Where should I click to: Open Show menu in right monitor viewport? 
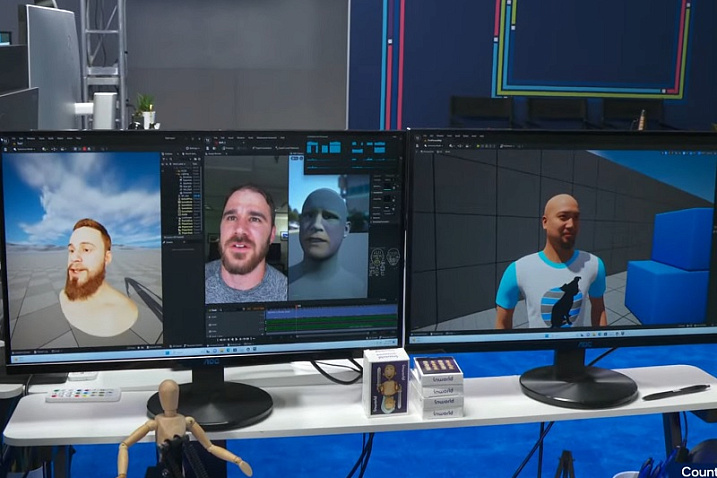[x=447, y=151]
